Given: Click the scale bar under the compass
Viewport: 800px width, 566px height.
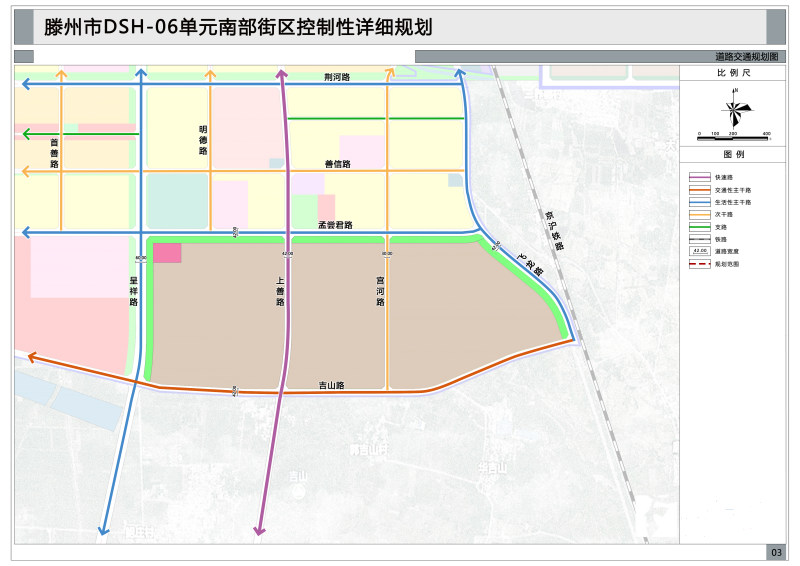Looking at the screenshot, I should click(734, 137).
